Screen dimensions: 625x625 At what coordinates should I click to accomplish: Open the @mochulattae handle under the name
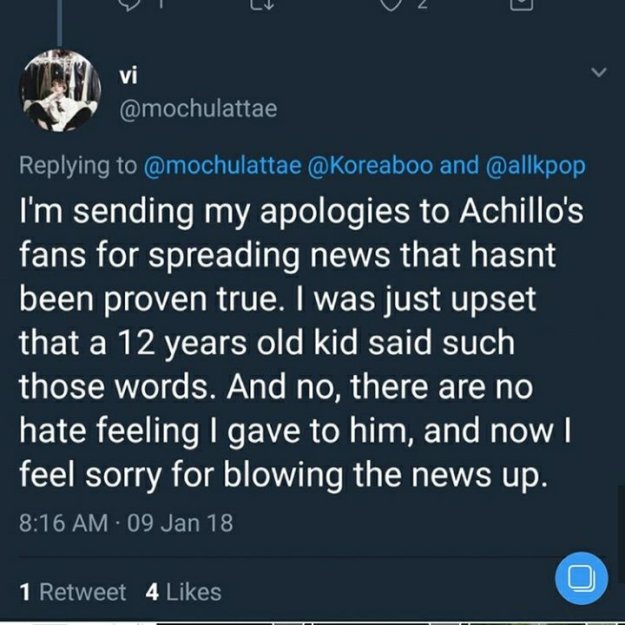[198, 108]
